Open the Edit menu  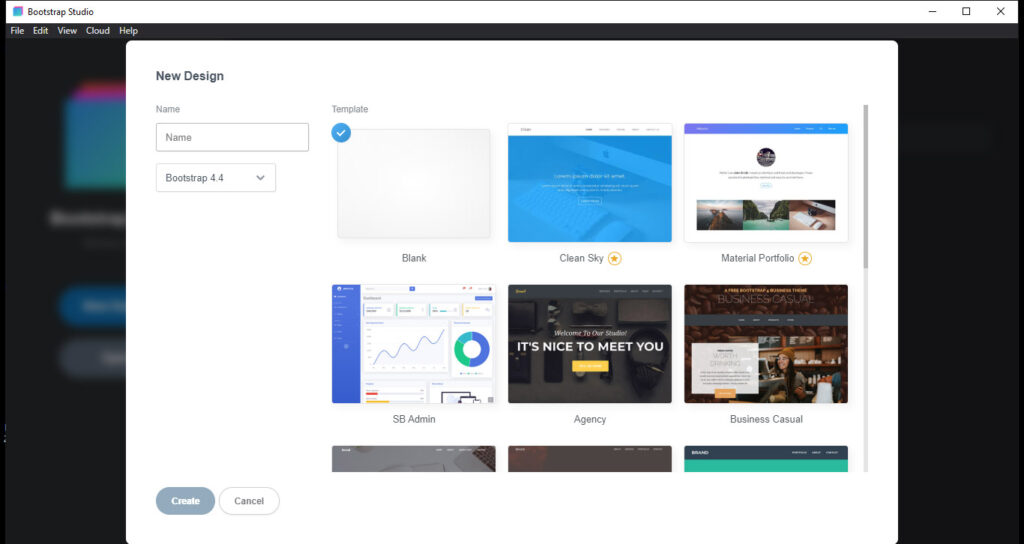40,31
